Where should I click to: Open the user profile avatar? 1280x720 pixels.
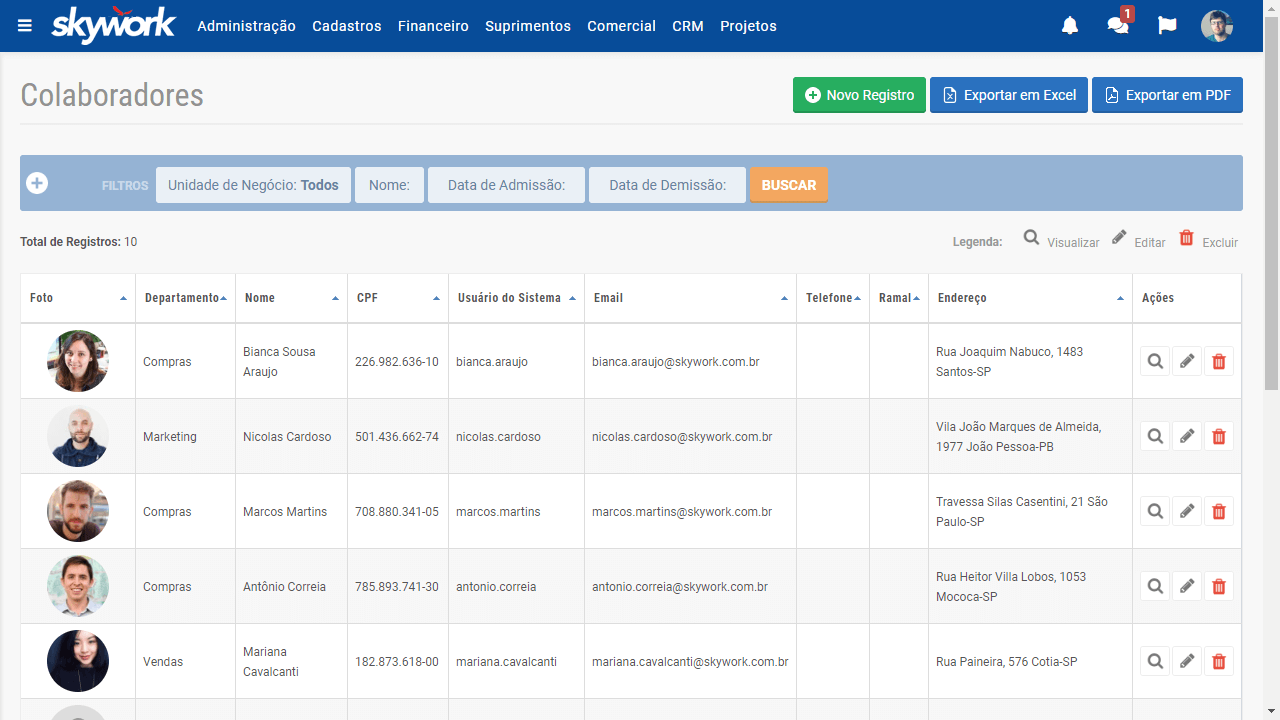[1217, 26]
